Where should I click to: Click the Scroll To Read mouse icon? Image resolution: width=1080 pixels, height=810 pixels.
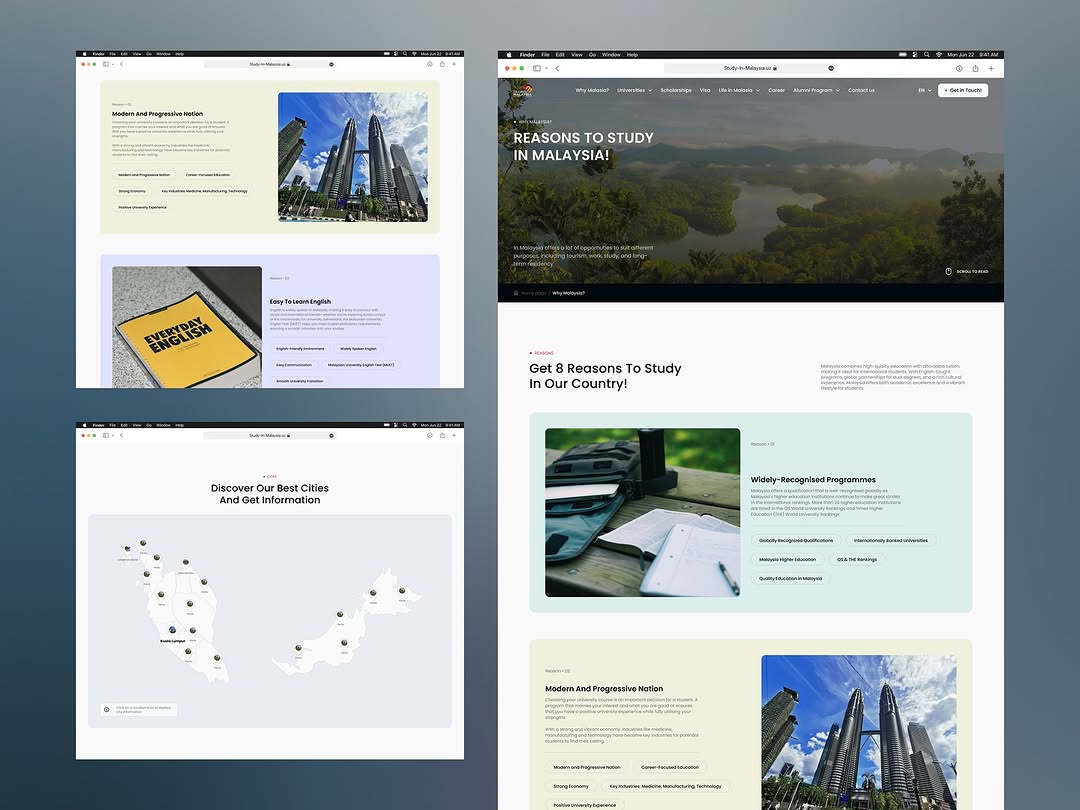click(948, 271)
